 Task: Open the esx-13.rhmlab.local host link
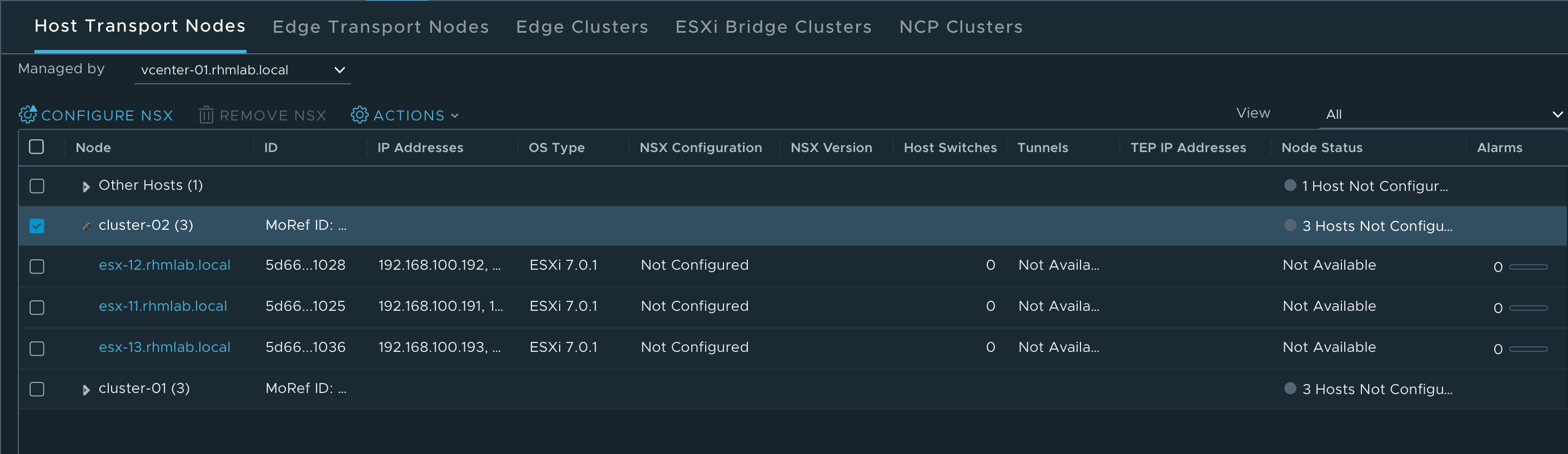point(164,347)
